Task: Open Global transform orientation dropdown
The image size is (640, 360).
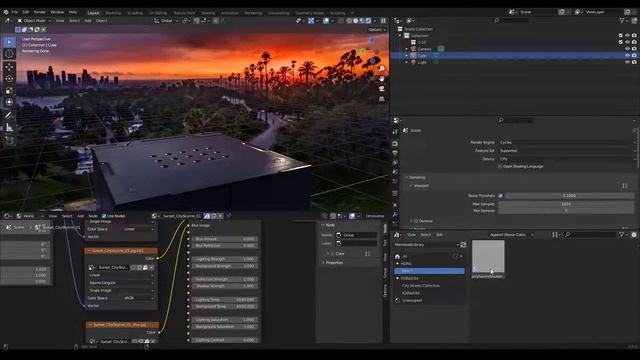Action: coord(167,20)
